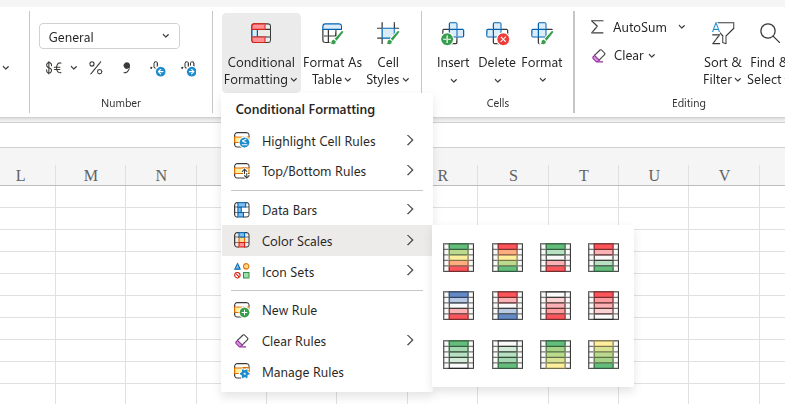The width and height of the screenshot is (785, 404).
Task: Select column header S
Action: tap(513, 176)
